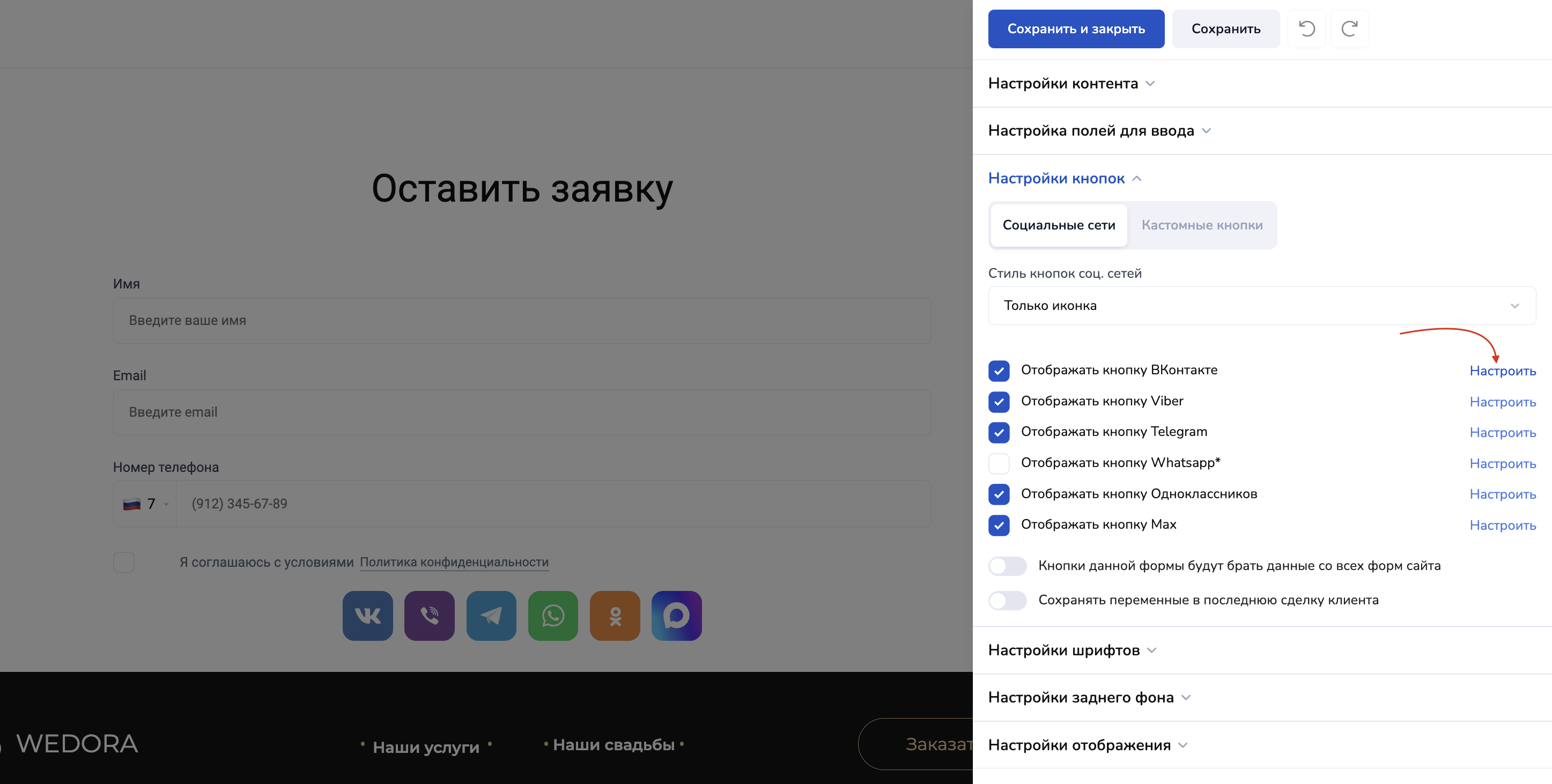Open the social button style dropdown
This screenshot has width=1552, height=784.
click(x=1261, y=306)
